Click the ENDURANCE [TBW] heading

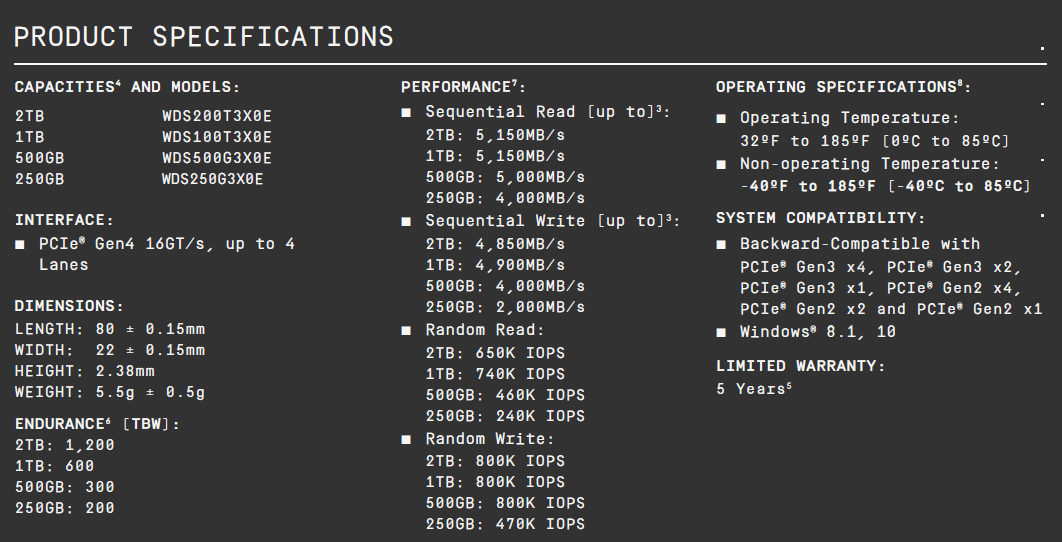coord(97,424)
